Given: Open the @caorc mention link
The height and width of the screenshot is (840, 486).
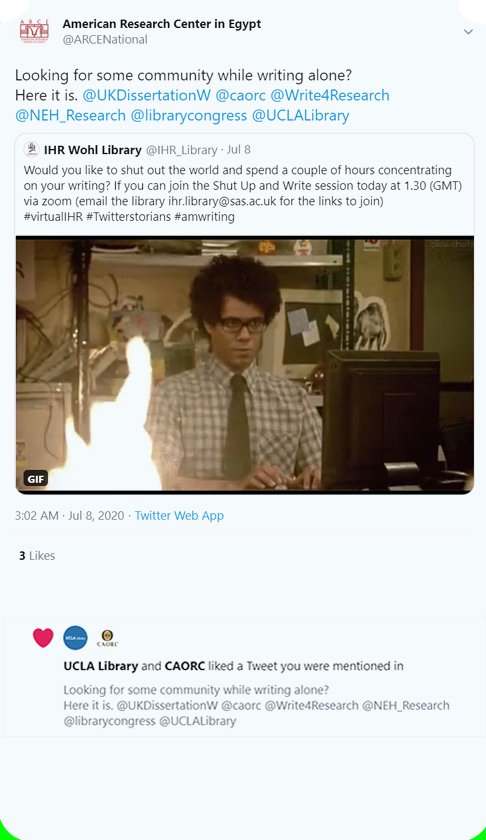Looking at the screenshot, I should [x=240, y=95].
